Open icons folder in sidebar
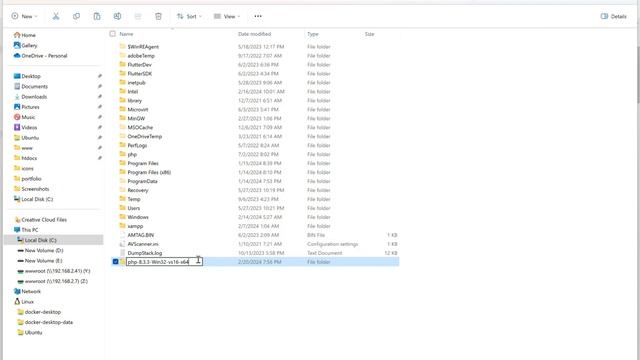Screen dimensions: 640x360 point(24,168)
